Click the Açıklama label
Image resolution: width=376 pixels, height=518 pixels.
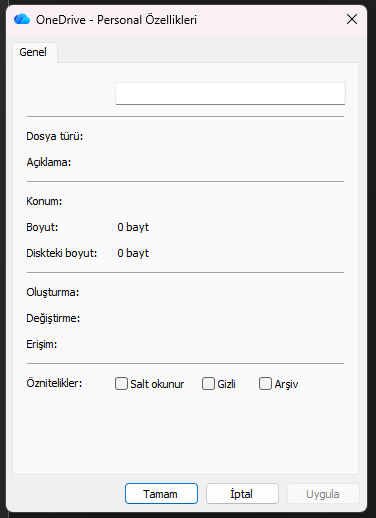(x=49, y=162)
